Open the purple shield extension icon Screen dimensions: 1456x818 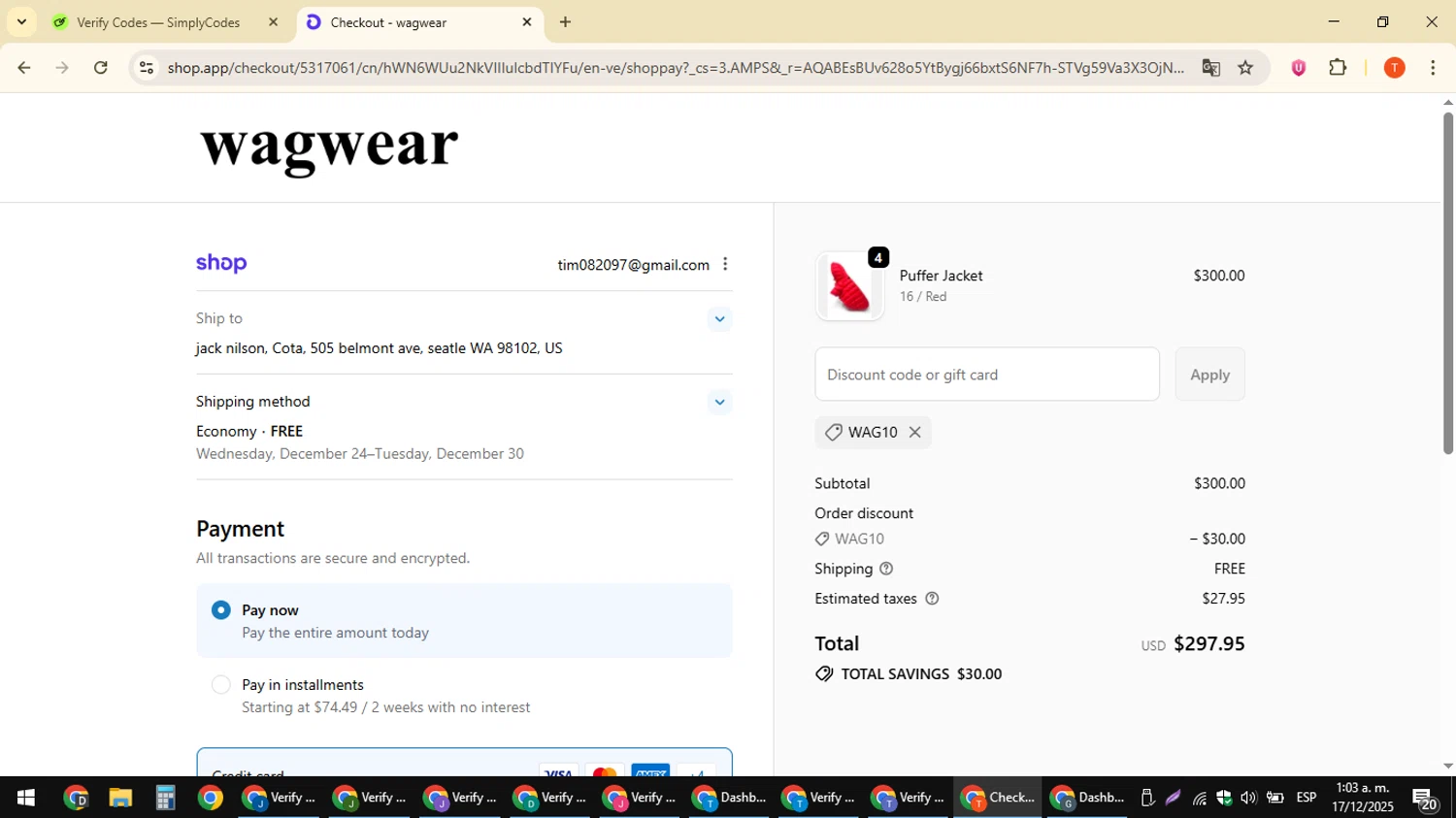point(1298,68)
